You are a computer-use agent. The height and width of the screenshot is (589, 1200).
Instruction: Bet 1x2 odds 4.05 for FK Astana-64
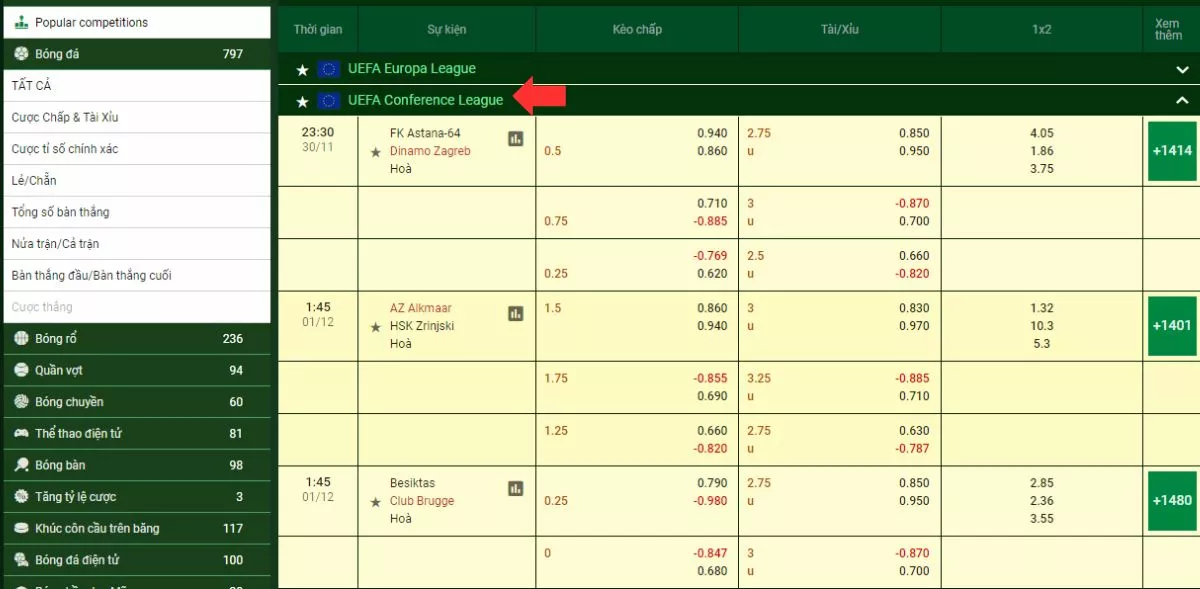tap(1041, 133)
